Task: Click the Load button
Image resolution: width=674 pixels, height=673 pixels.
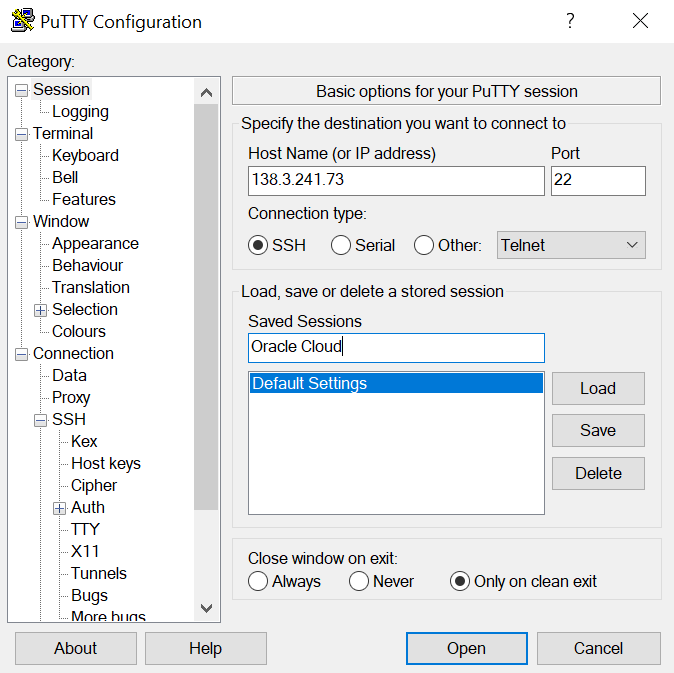Action: coord(597,388)
